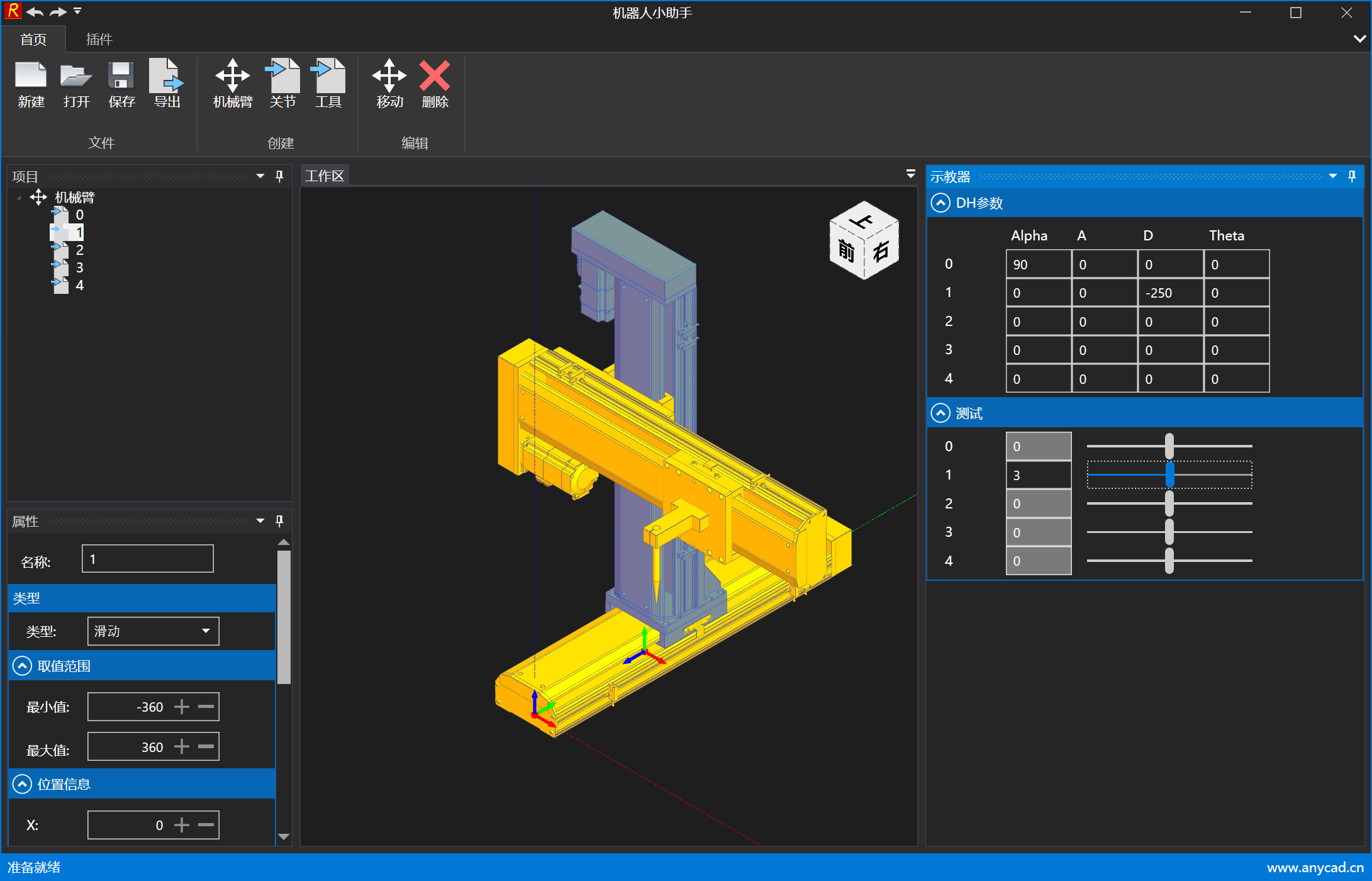Pin the 属性 panel

pos(280,521)
